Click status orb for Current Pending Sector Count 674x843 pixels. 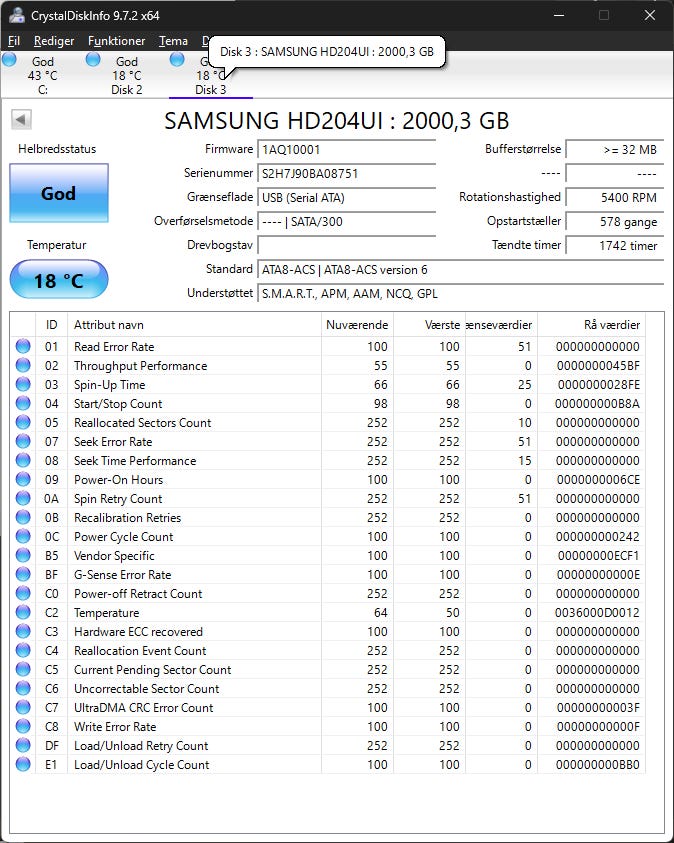pos(23,669)
